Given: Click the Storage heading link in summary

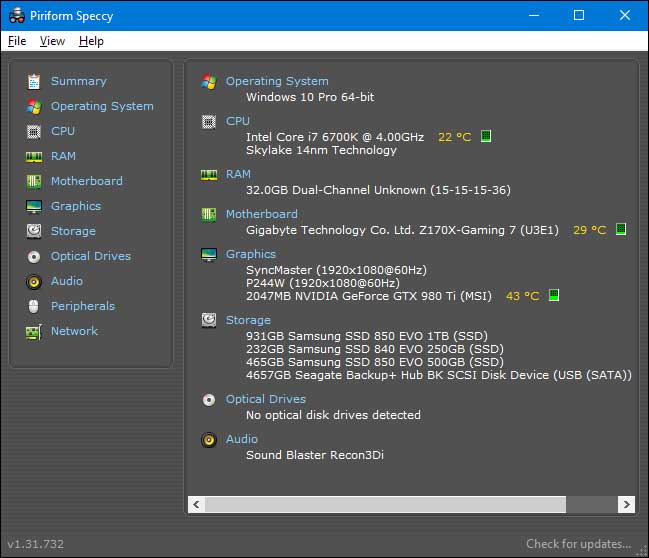Looking at the screenshot, I should 248,320.
